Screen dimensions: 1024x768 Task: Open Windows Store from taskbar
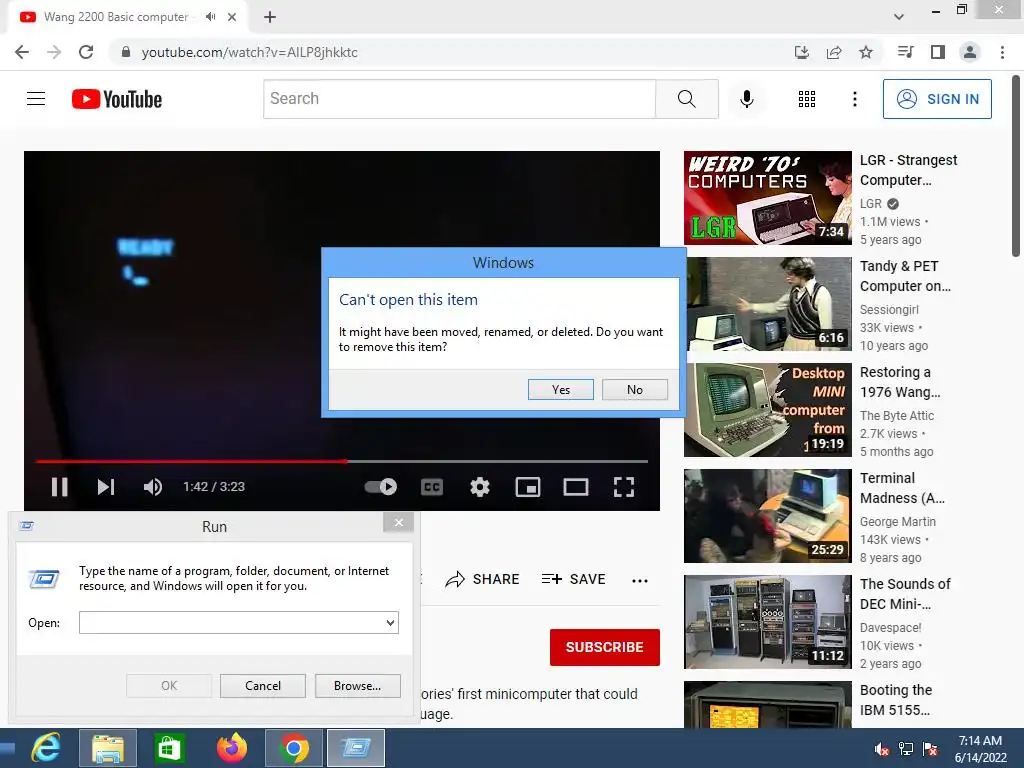(169, 748)
